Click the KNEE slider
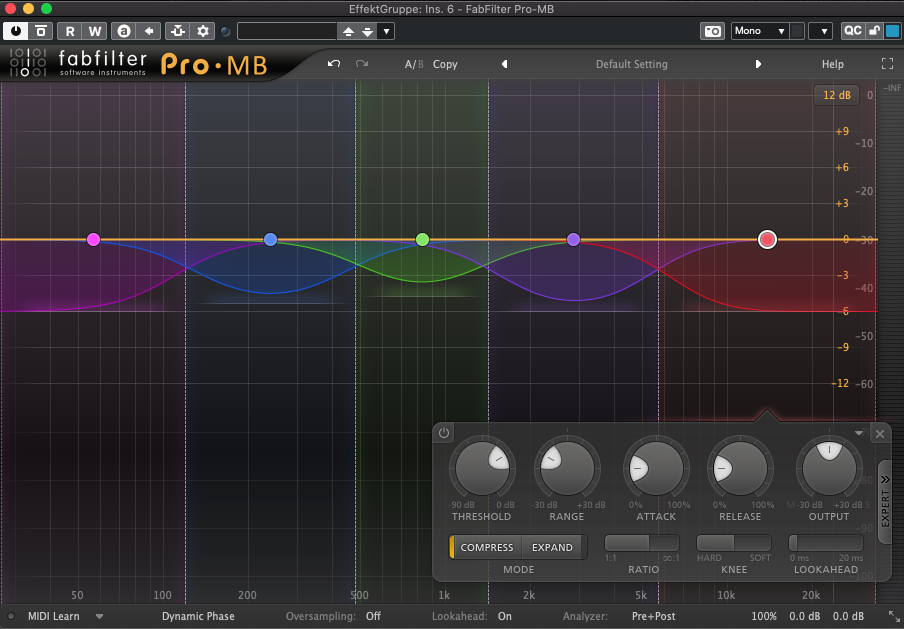The height and width of the screenshot is (629, 904). point(734,543)
